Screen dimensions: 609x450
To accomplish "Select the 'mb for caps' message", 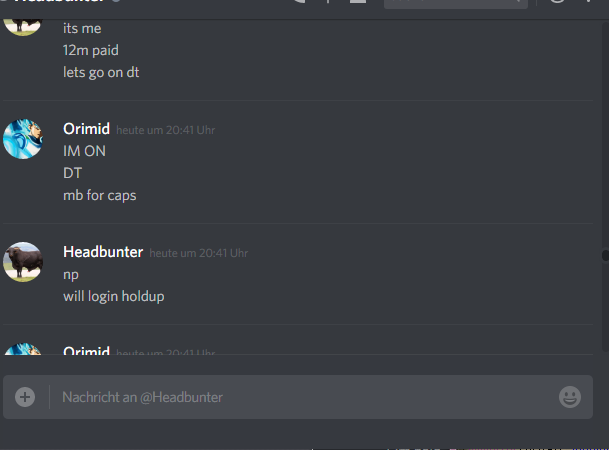I will pos(100,195).
